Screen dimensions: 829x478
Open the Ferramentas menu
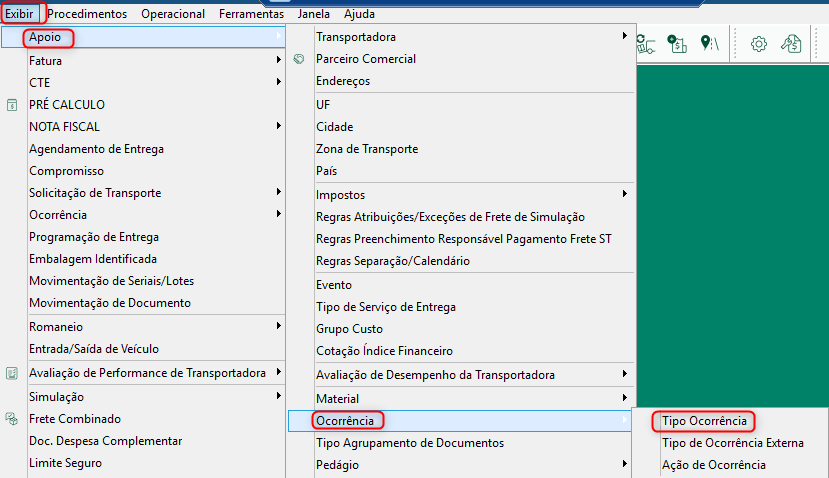[251, 14]
